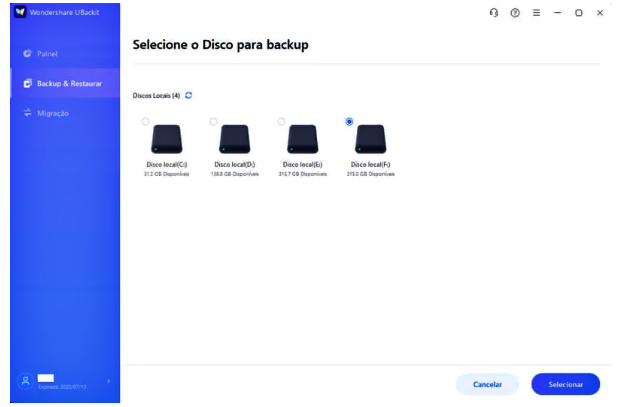Open the hamburger menu icon
The height and width of the screenshot is (407, 627).
pyautogui.click(x=536, y=13)
